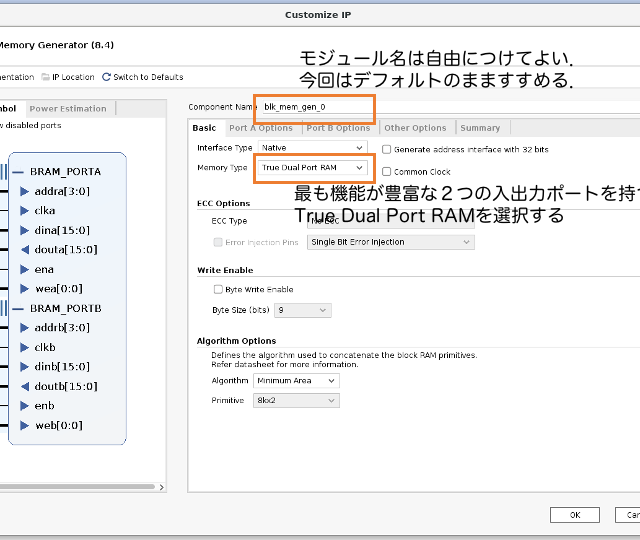Enable Generate address interface with 32 bits
Image resolution: width=640 pixels, height=540 pixels.
click(x=386, y=149)
